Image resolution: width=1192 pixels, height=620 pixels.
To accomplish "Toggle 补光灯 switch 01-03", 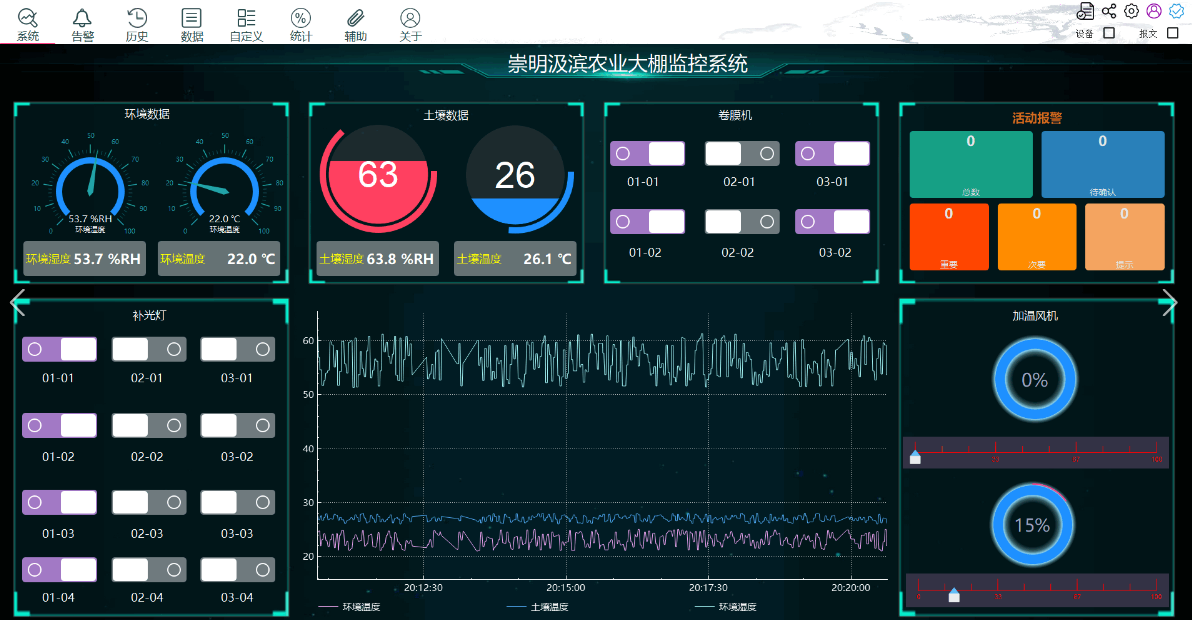I will click(x=59, y=503).
